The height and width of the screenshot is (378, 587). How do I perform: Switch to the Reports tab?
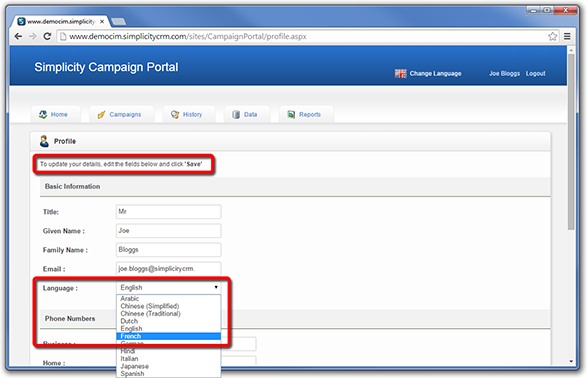point(306,114)
